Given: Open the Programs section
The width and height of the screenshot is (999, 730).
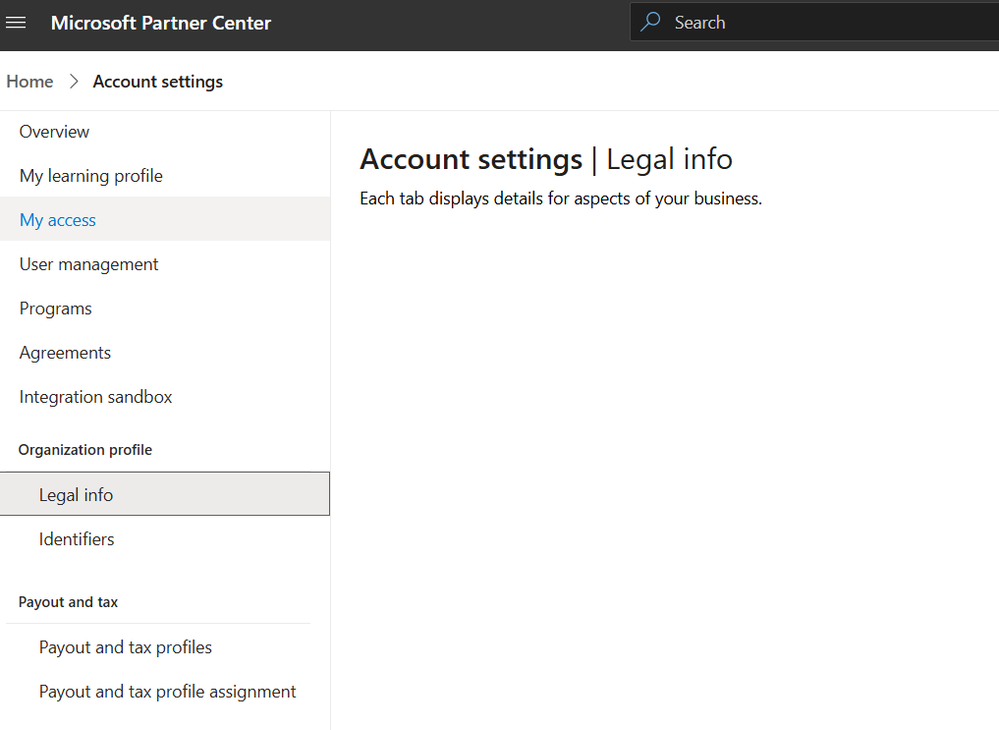Looking at the screenshot, I should coord(56,308).
